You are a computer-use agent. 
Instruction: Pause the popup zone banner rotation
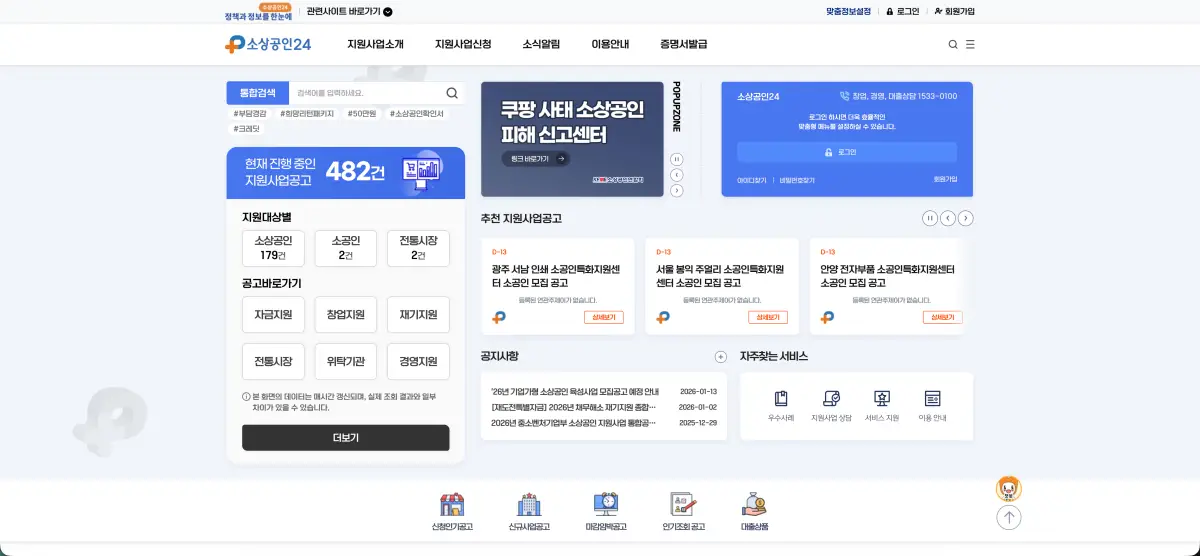click(677, 159)
